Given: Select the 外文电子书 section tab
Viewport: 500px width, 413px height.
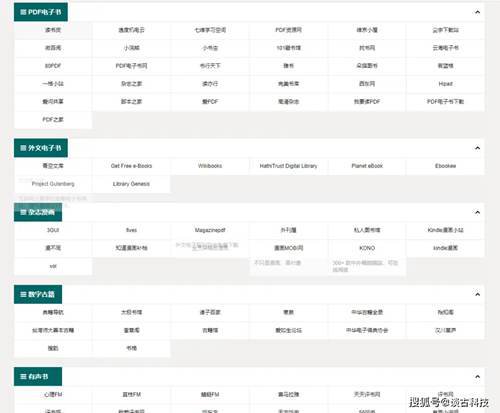Looking at the screenshot, I should [41, 148].
